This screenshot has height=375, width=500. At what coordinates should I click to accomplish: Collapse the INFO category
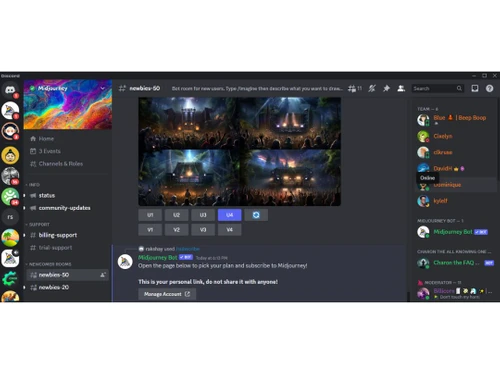33,184
